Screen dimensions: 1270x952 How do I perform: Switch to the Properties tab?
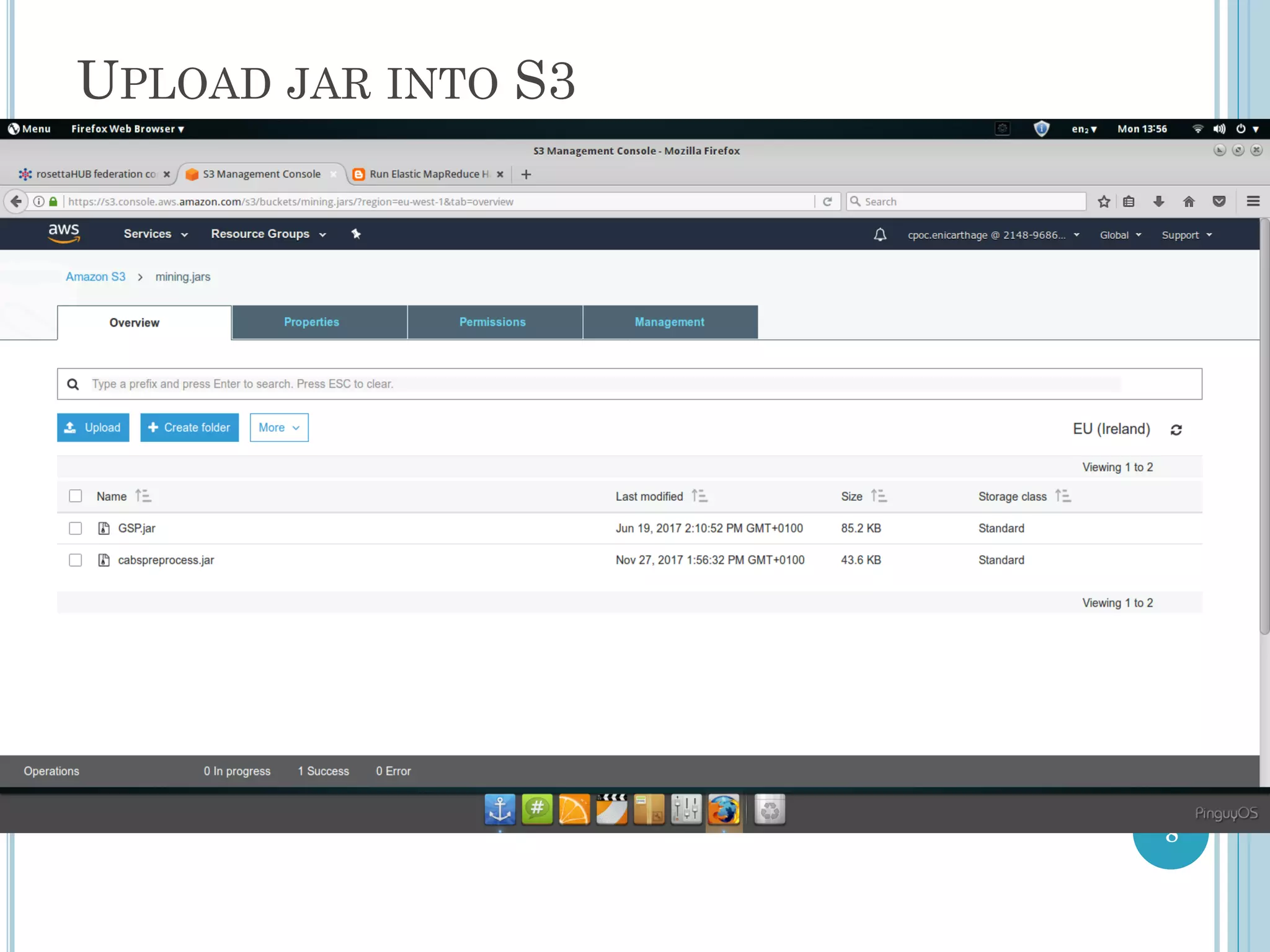(319, 322)
